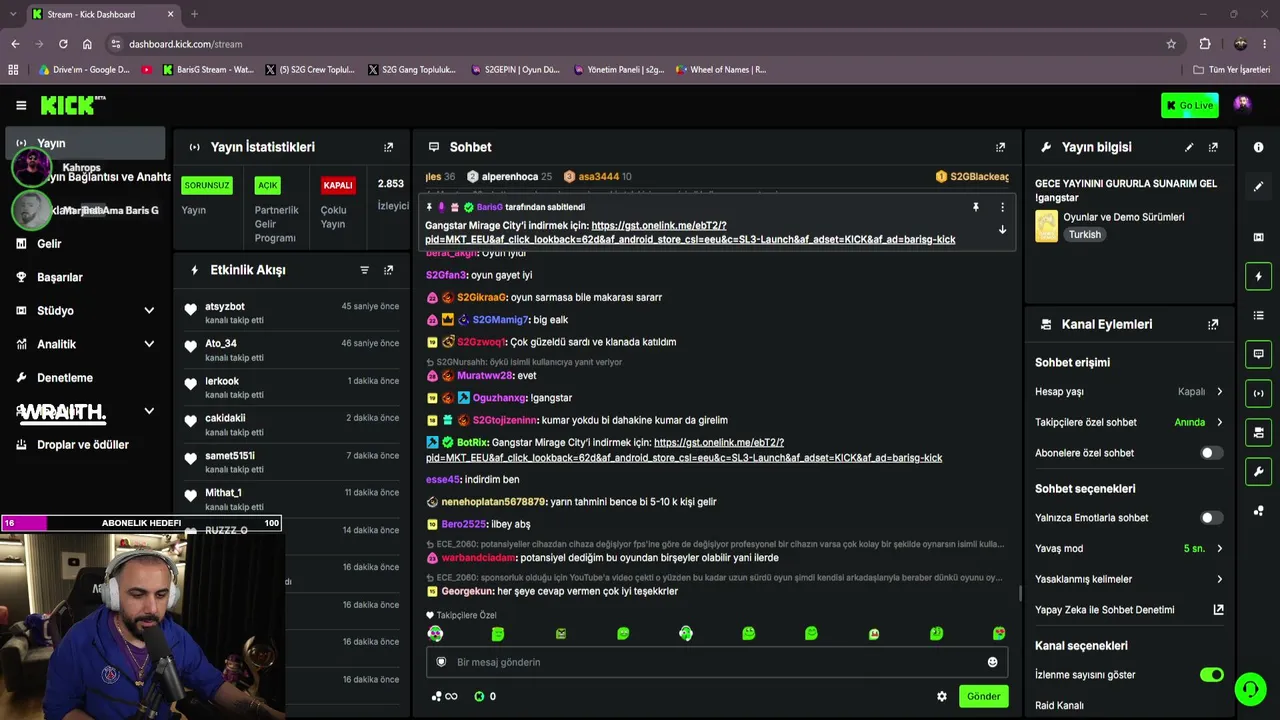Screen dimensions: 1280x720
Task: Toggle the chat panel sidebar icon
Action: click(1258, 354)
